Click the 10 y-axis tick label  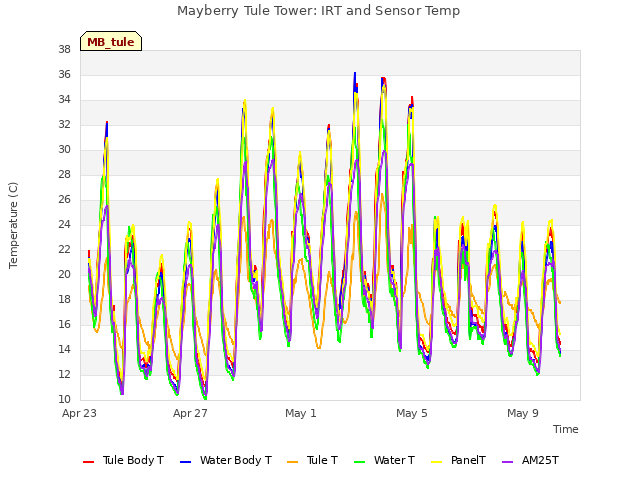pos(64,400)
